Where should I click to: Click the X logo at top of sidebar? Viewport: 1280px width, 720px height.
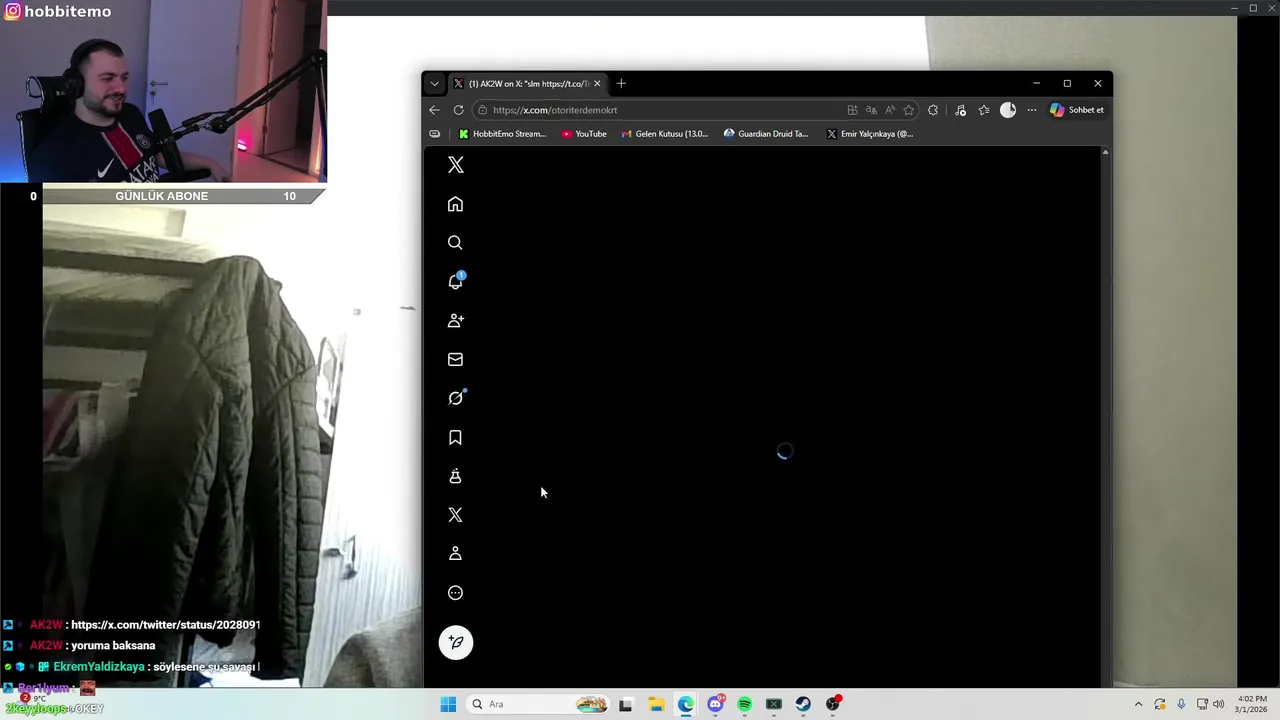click(x=456, y=165)
